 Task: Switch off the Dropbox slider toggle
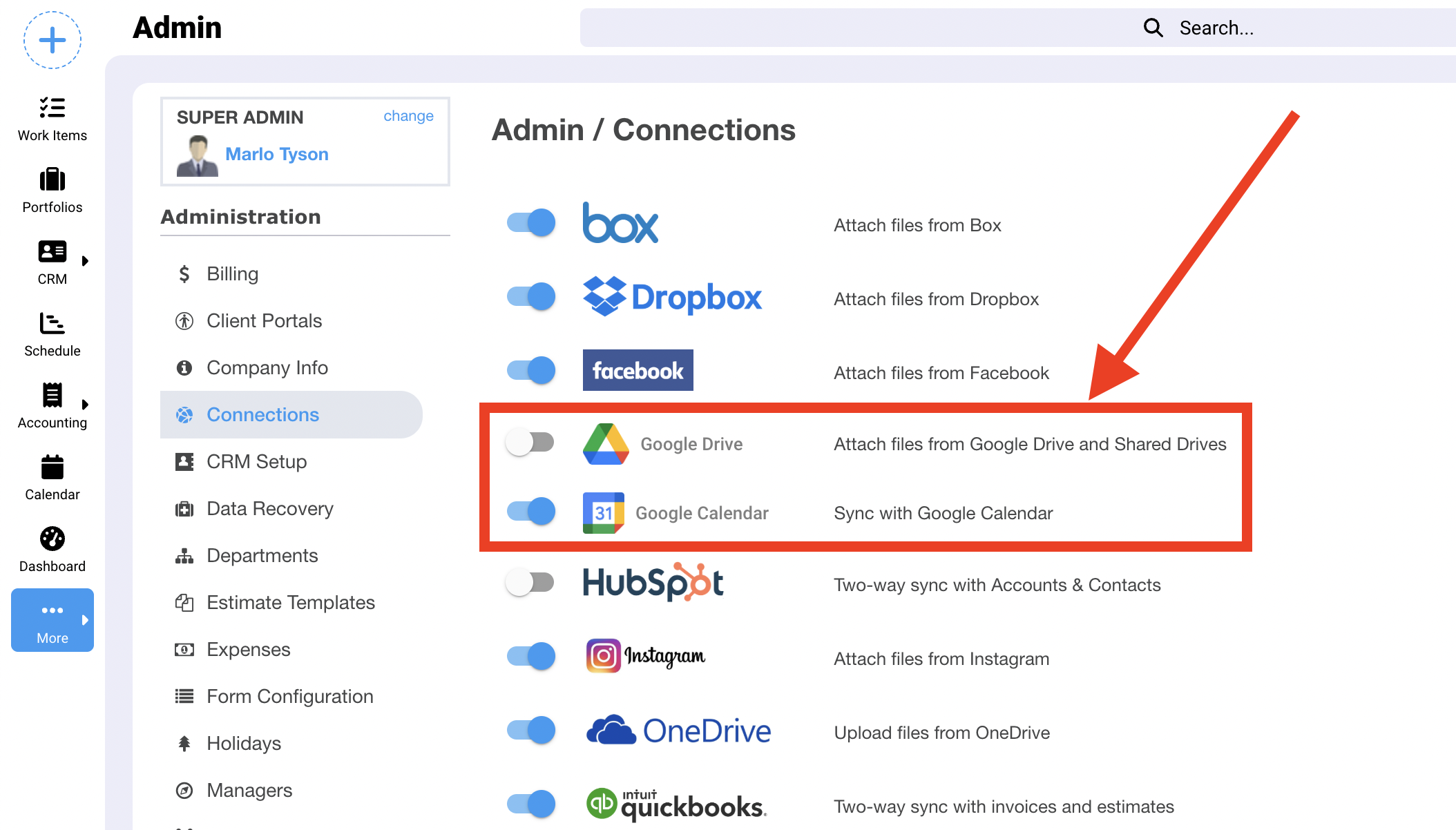(530, 297)
